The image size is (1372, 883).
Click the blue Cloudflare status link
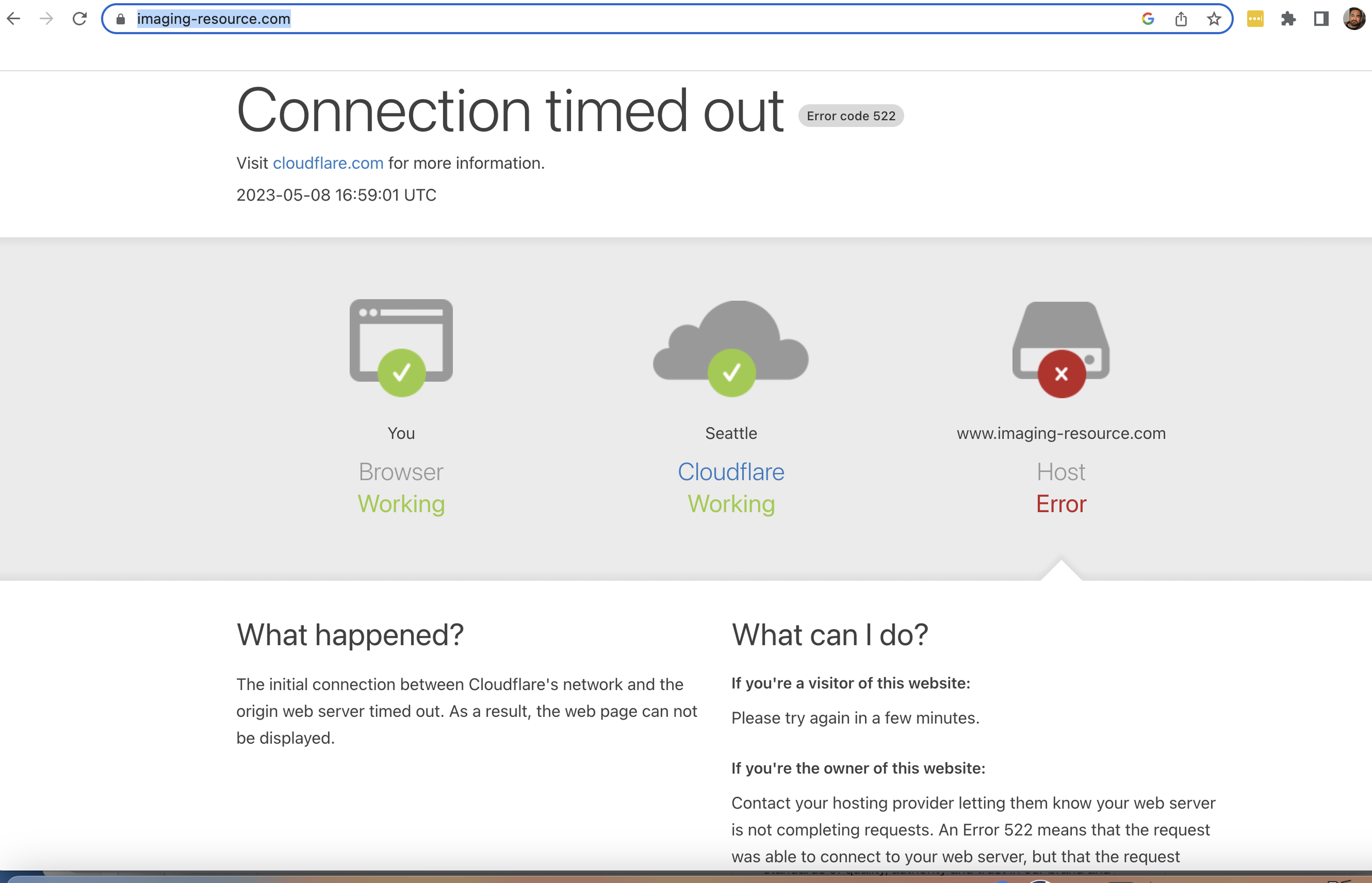pyautogui.click(x=731, y=472)
